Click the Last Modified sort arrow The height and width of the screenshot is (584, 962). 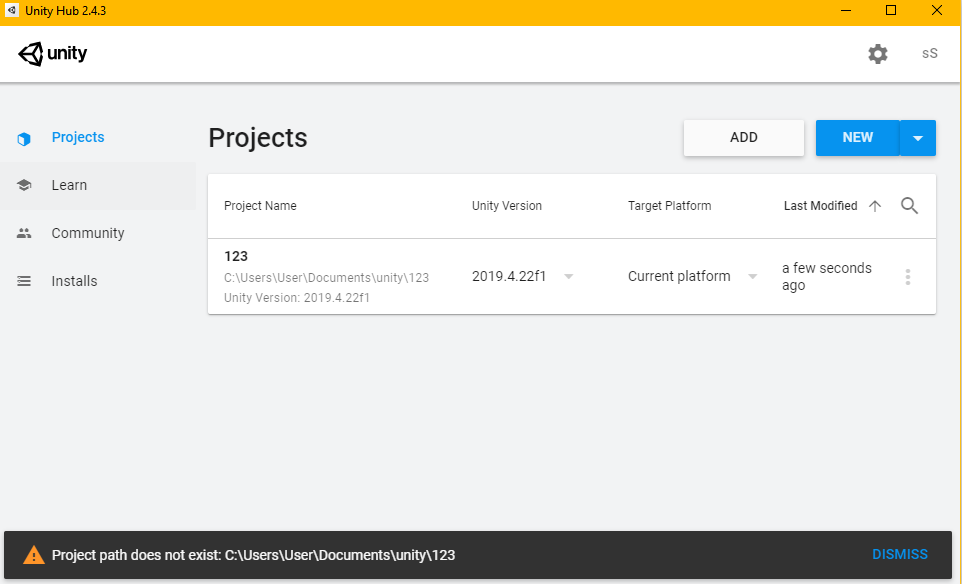[875, 206]
